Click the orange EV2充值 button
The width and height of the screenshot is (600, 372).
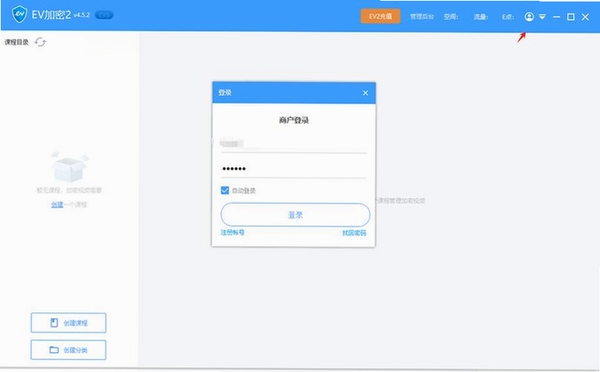(380, 16)
